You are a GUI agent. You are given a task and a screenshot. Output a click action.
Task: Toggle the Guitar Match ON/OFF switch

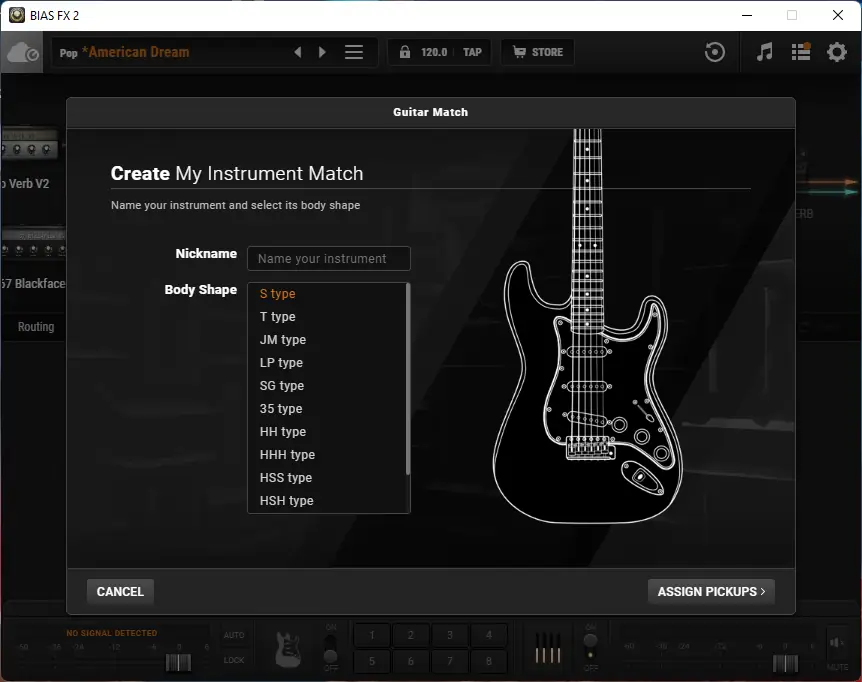[x=330, y=649]
